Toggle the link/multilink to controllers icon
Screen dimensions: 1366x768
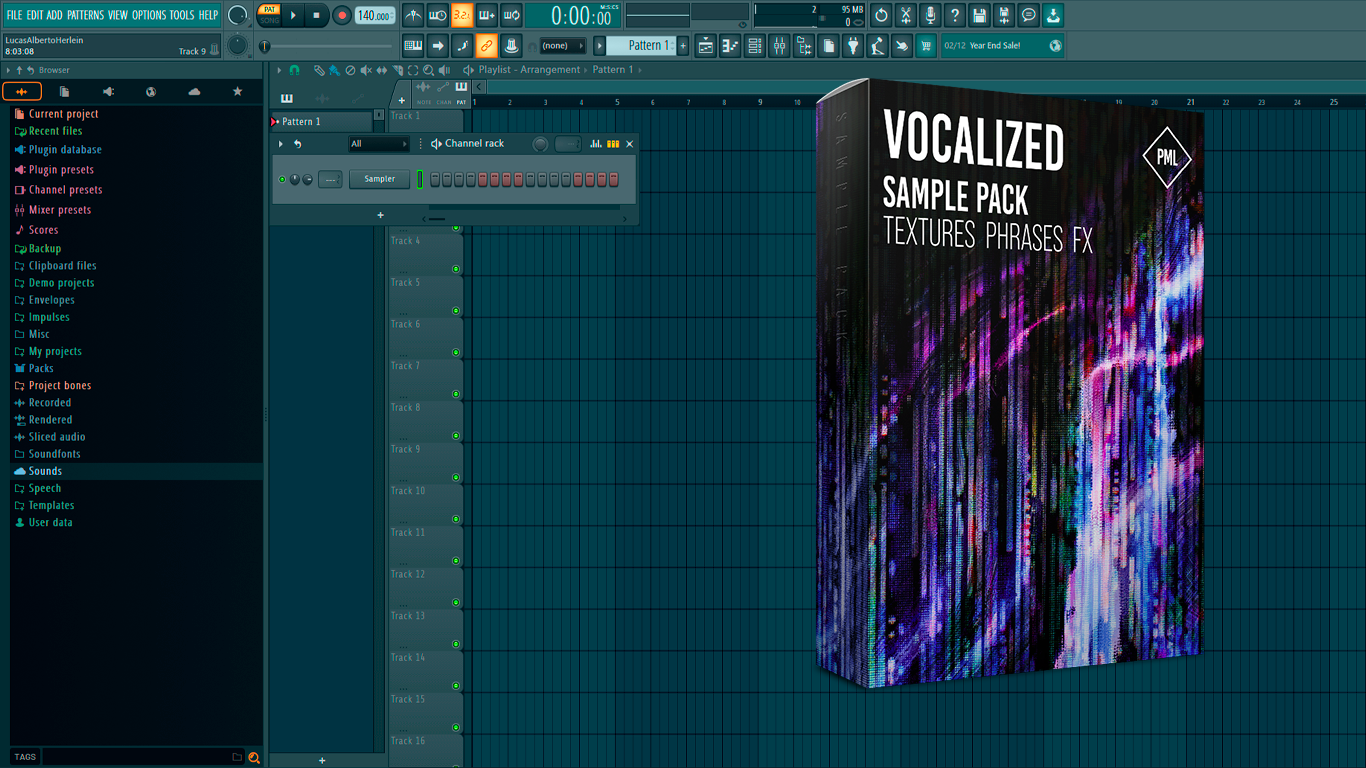point(486,45)
